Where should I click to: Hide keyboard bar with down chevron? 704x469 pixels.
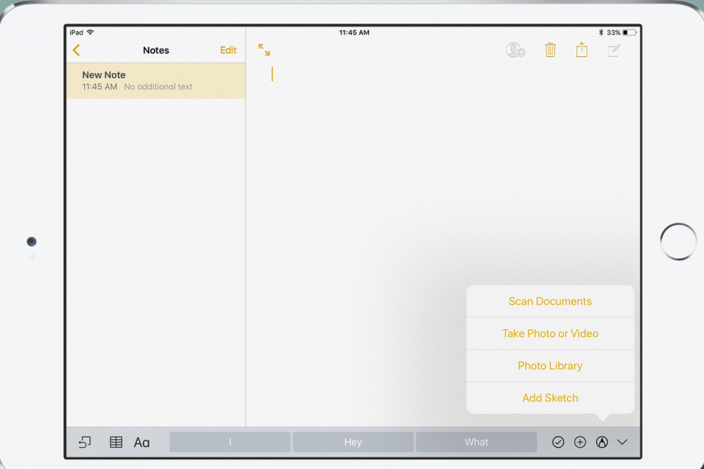coord(622,442)
